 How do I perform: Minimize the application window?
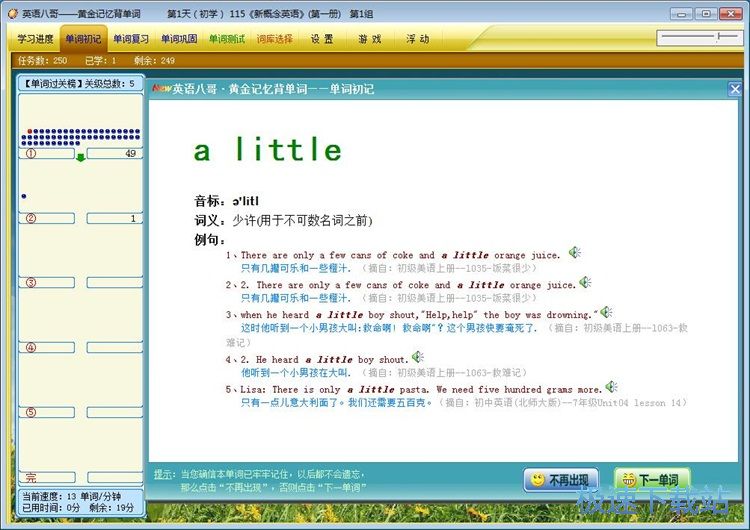(x=682, y=14)
